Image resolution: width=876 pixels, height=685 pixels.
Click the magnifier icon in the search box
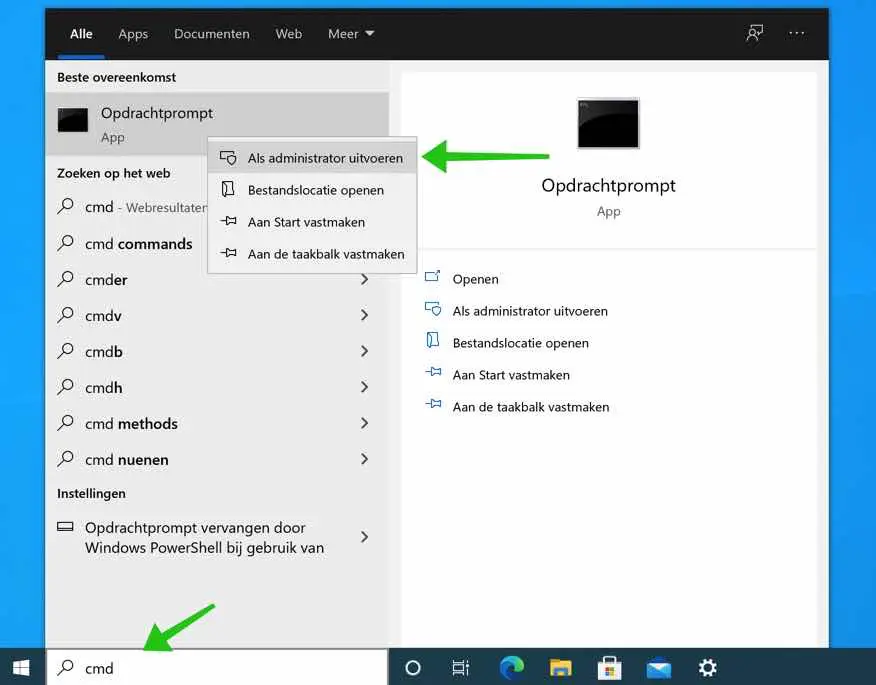tap(66, 667)
